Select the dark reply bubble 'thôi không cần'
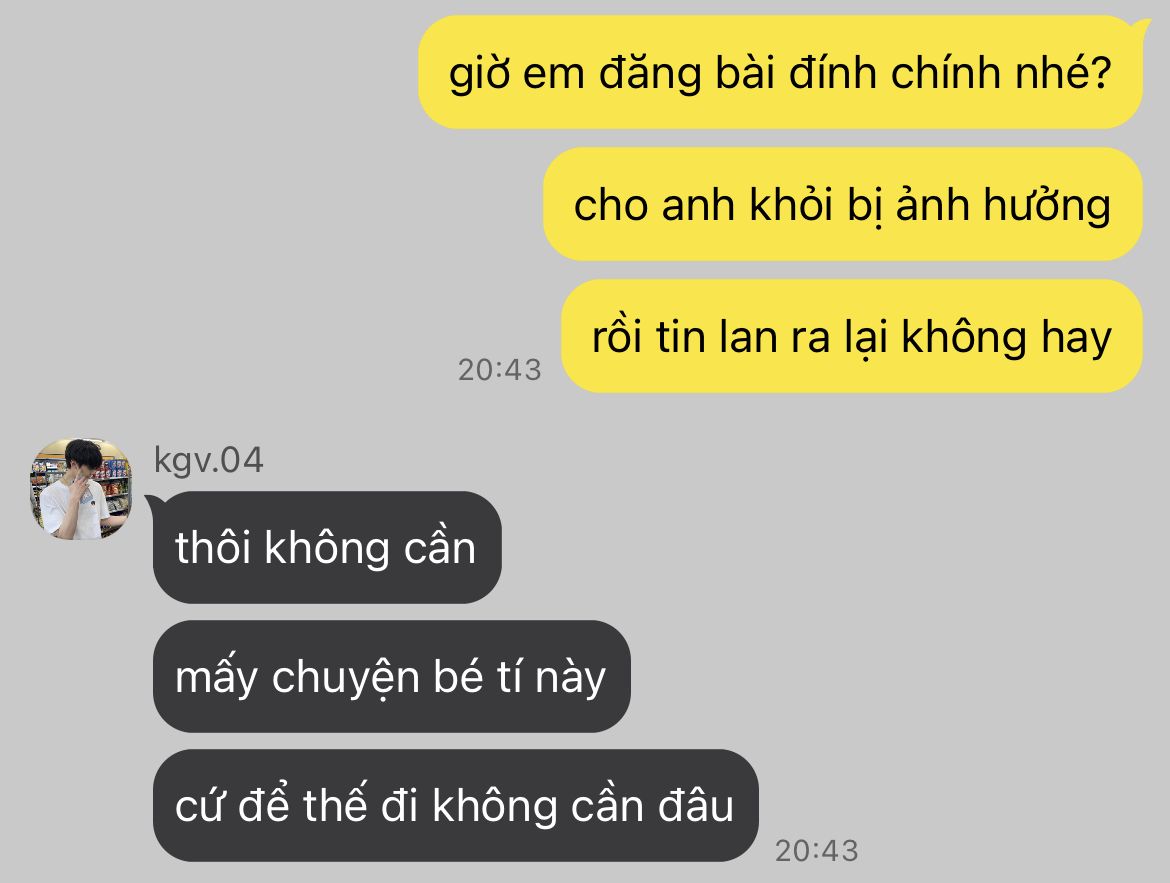The image size is (1170, 883). point(327,547)
